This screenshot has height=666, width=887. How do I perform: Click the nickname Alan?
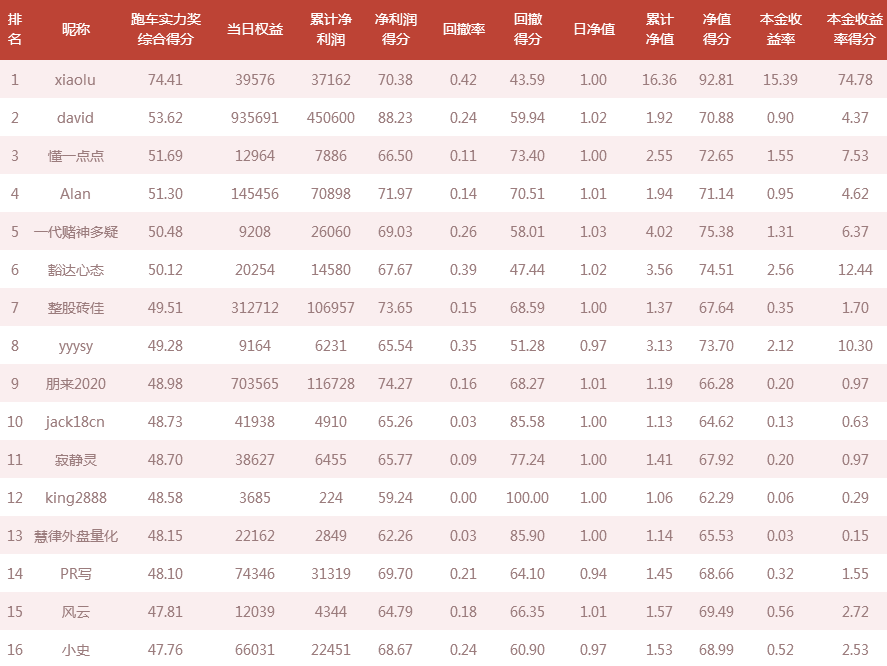75,194
